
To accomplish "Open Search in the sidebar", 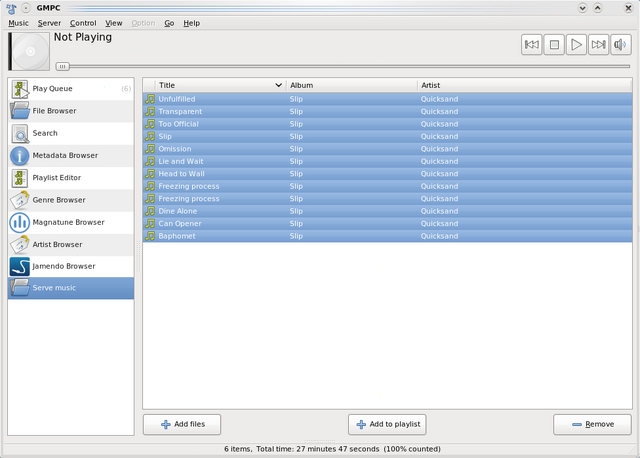I will point(71,133).
